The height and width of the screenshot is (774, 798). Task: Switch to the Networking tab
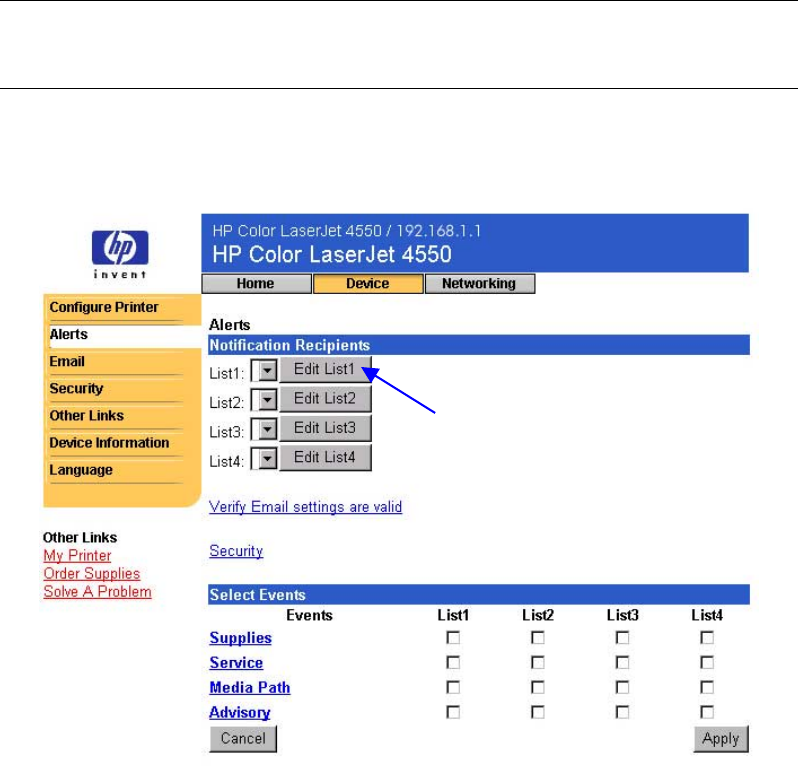pyautogui.click(x=479, y=283)
